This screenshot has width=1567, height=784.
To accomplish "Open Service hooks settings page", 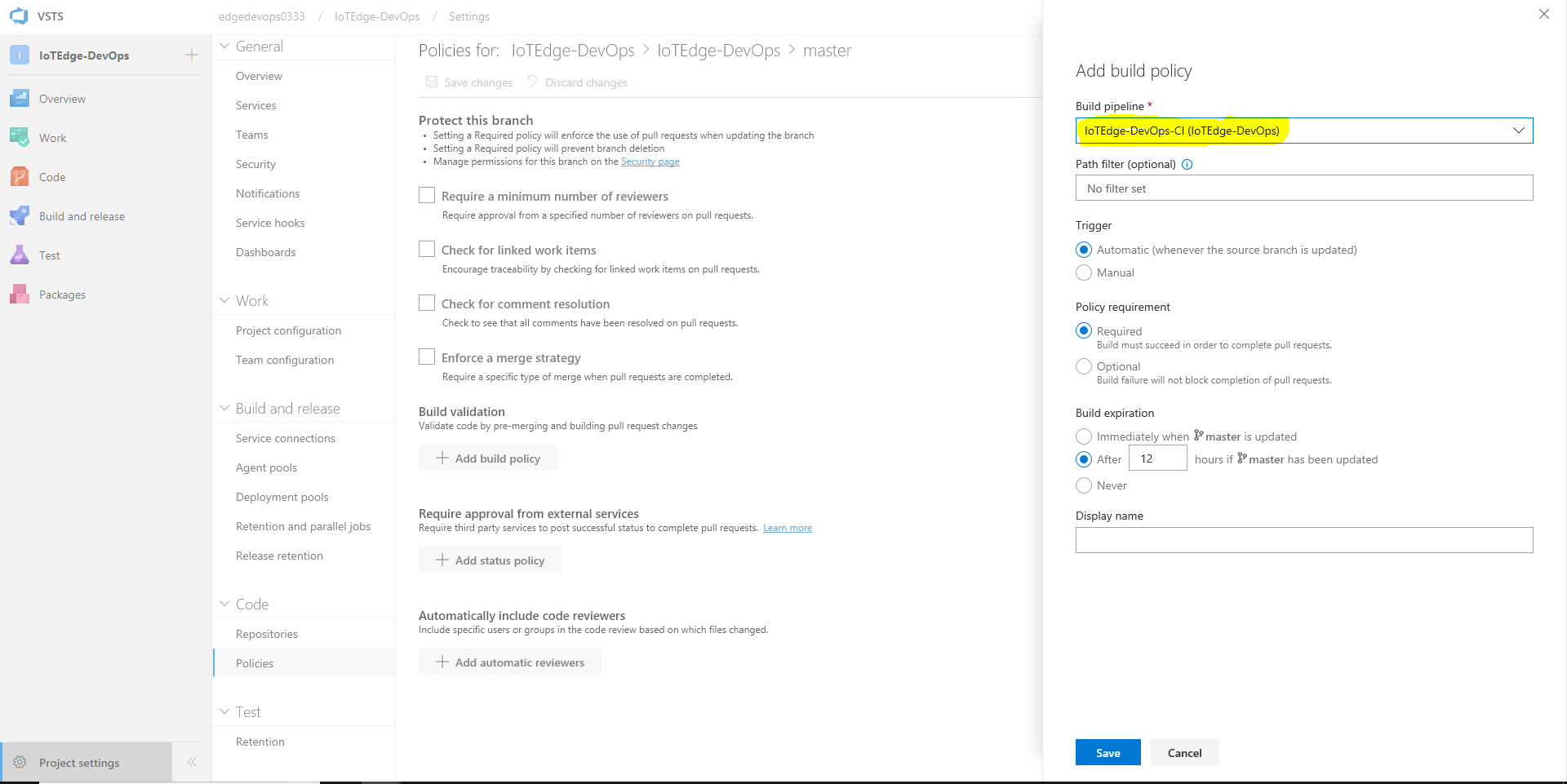I will [270, 223].
